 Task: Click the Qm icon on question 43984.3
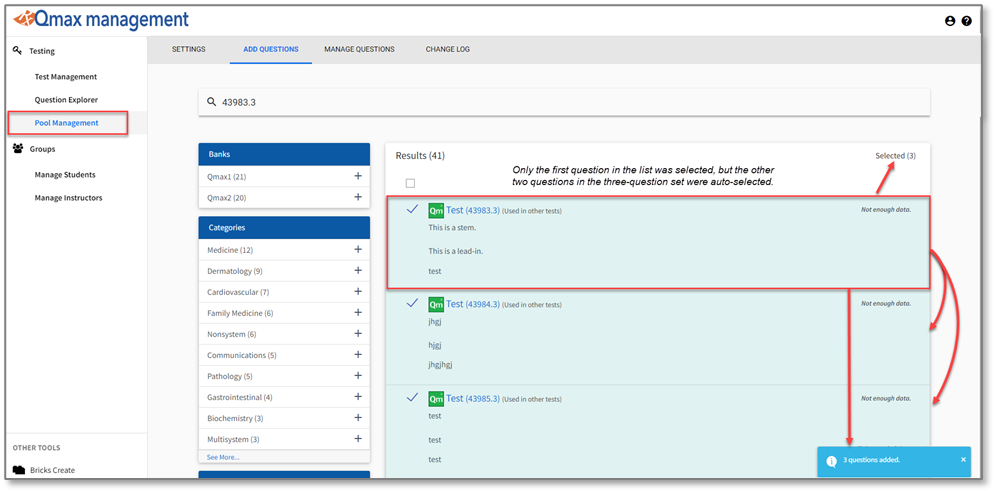[x=436, y=304]
